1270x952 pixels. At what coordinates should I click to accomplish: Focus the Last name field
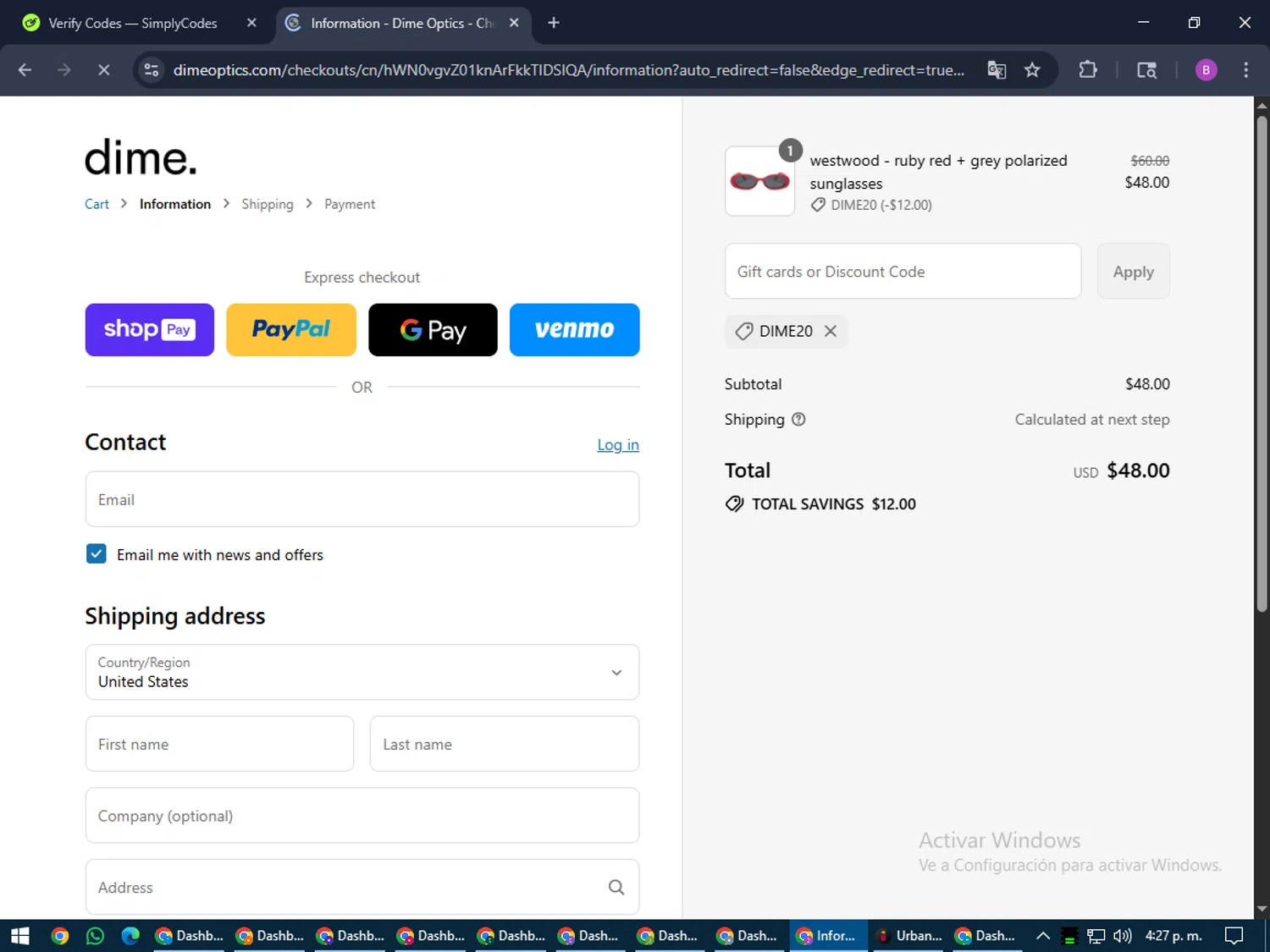505,744
